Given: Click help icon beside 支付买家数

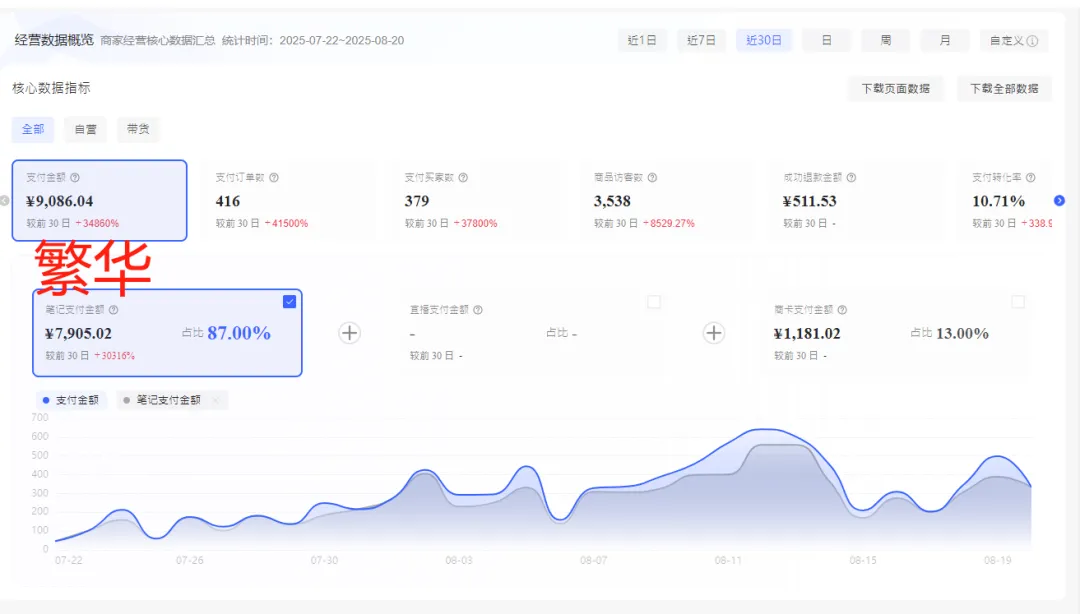Looking at the screenshot, I should tap(464, 178).
